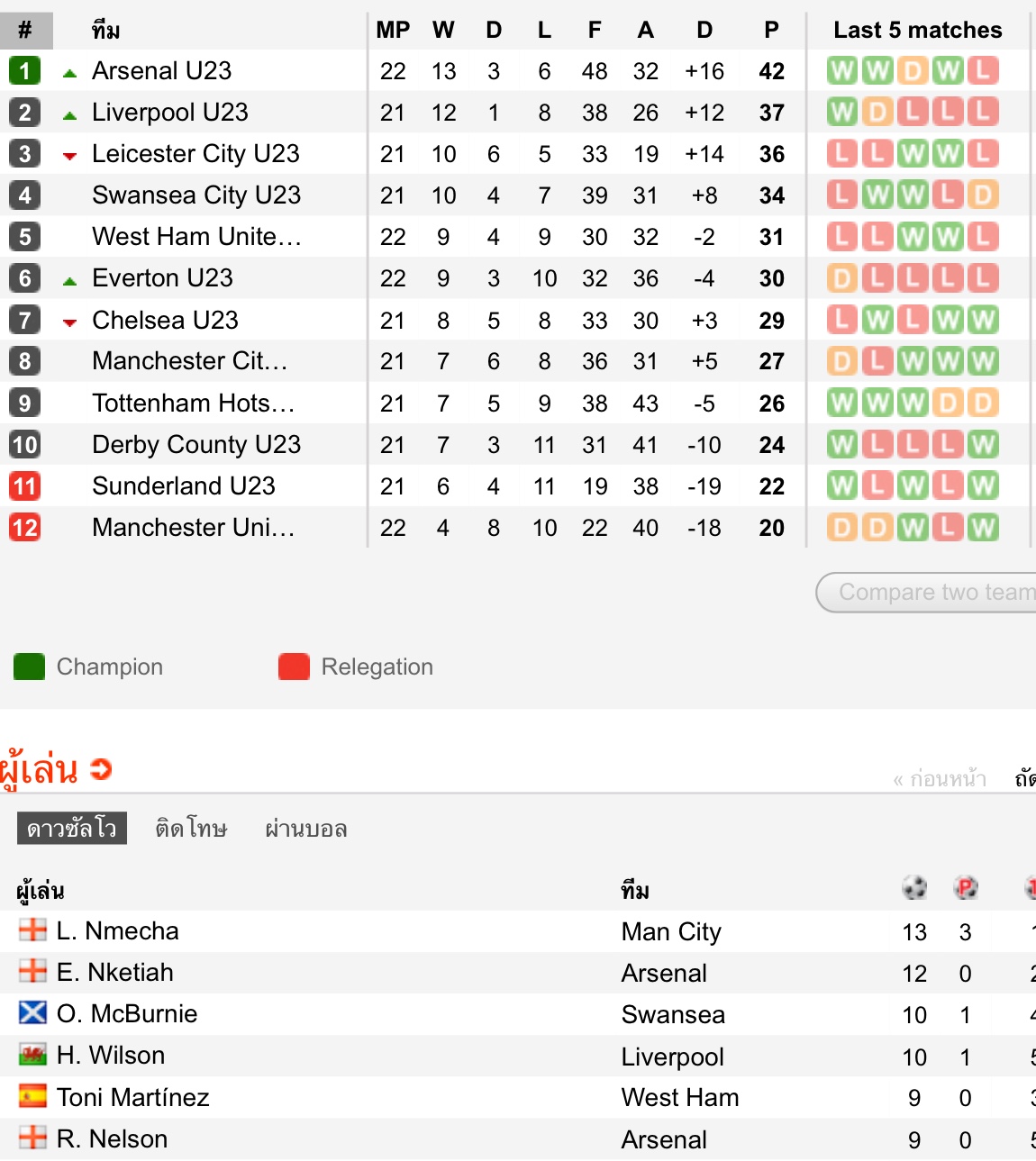Click the goals football icon column header
This screenshot has width=1036, height=1161.
coord(914,888)
